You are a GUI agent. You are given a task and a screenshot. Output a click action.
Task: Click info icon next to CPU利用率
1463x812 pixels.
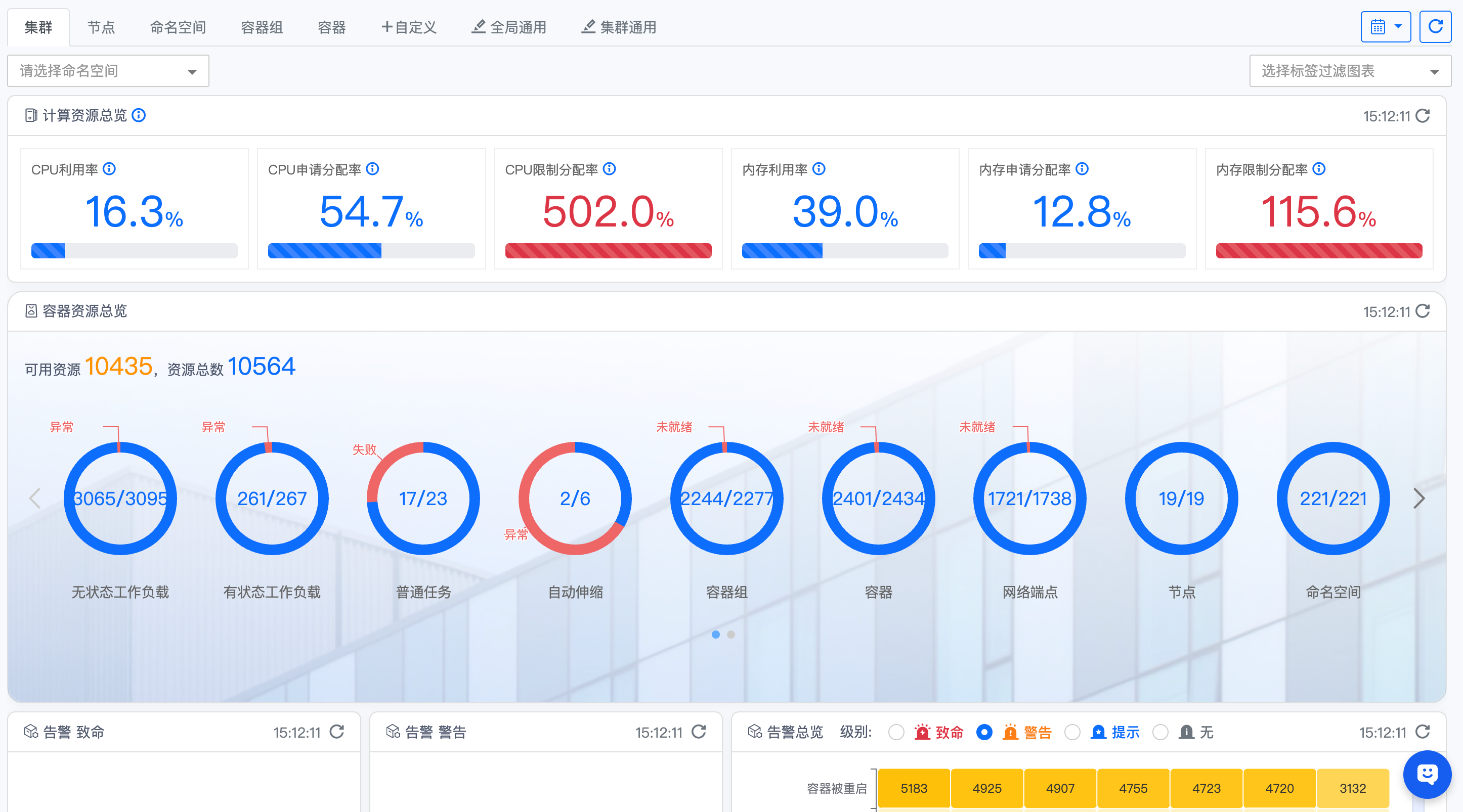pyautogui.click(x=110, y=168)
